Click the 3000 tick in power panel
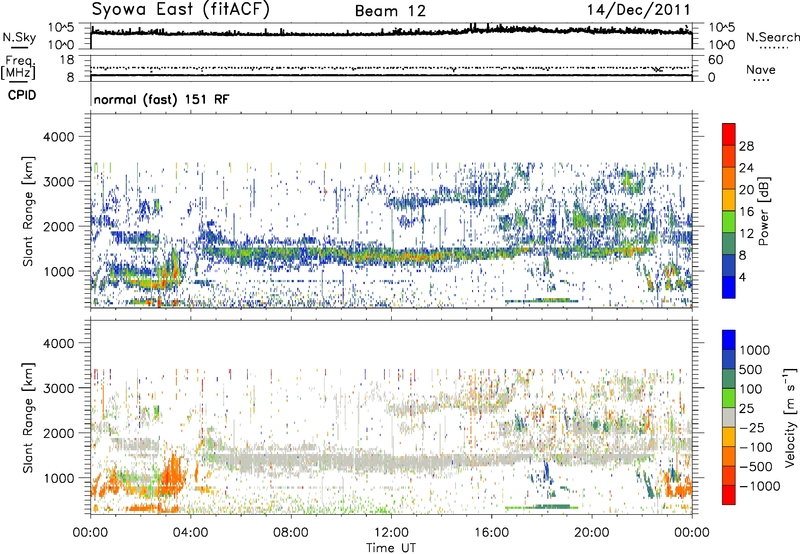 pyautogui.click(x=58, y=182)
